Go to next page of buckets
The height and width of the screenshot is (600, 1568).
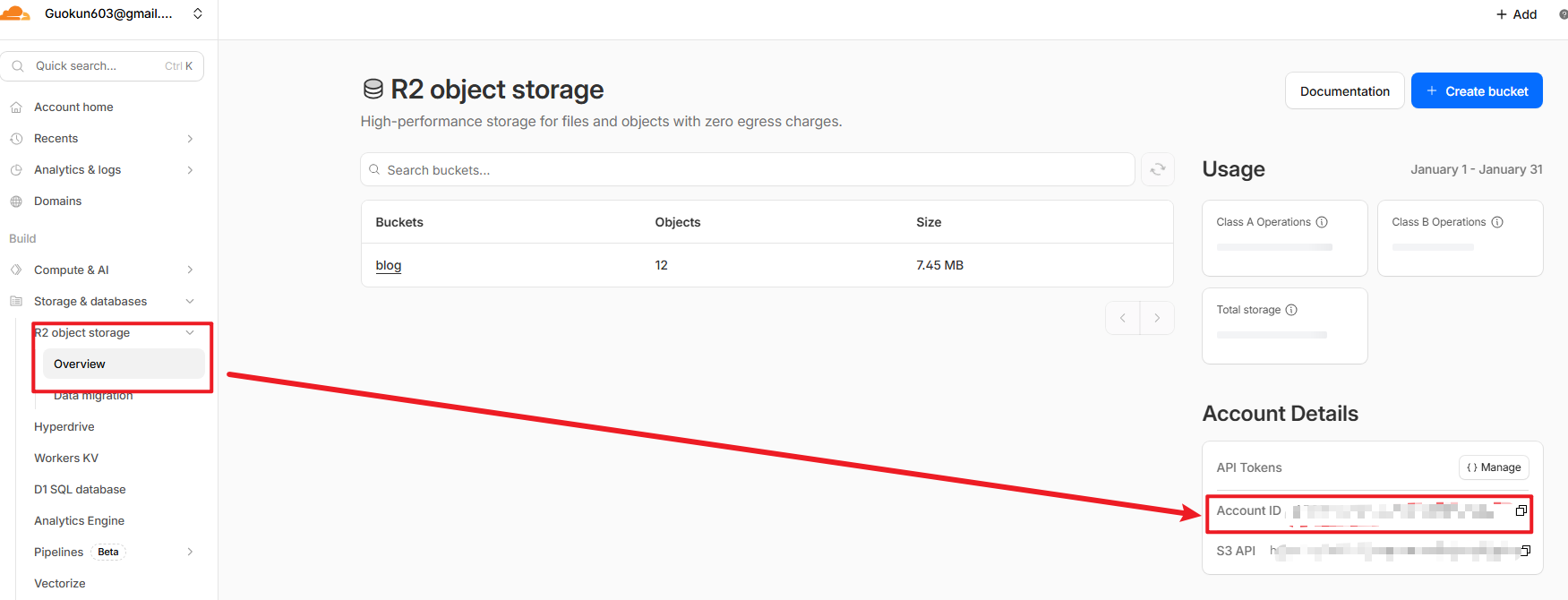[1157, 318]
